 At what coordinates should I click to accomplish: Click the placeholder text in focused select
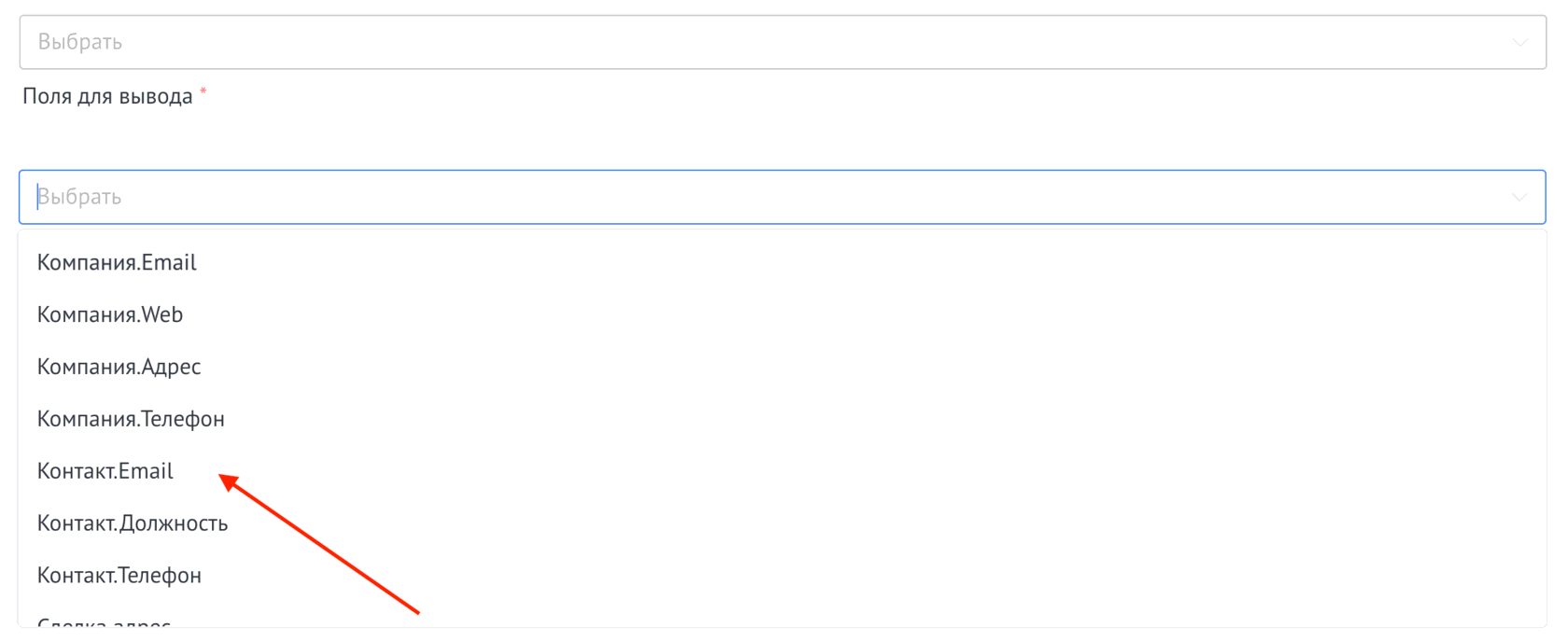[80, 198]
